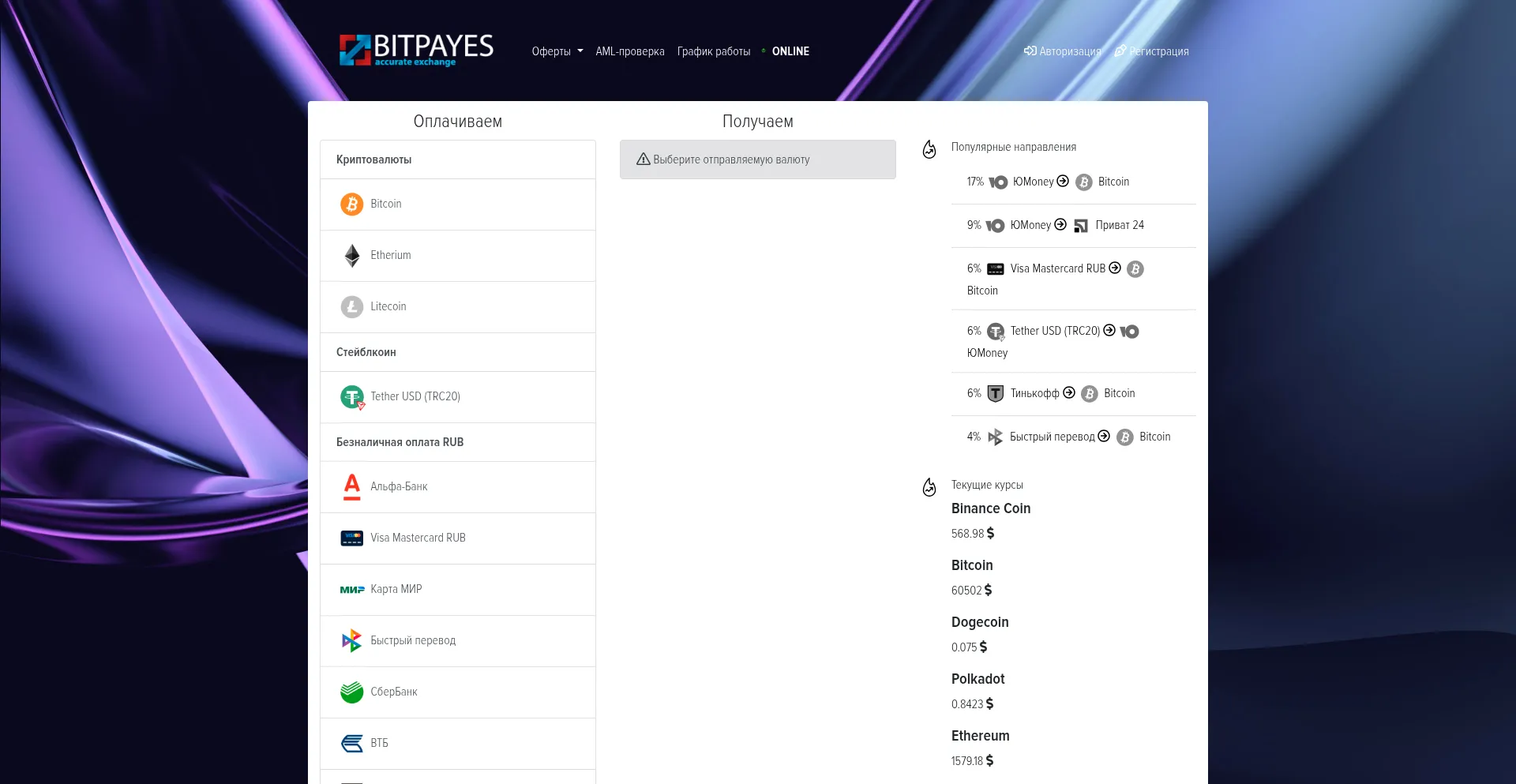Select the Карта МИР logo icon

(x=352, y=590)
